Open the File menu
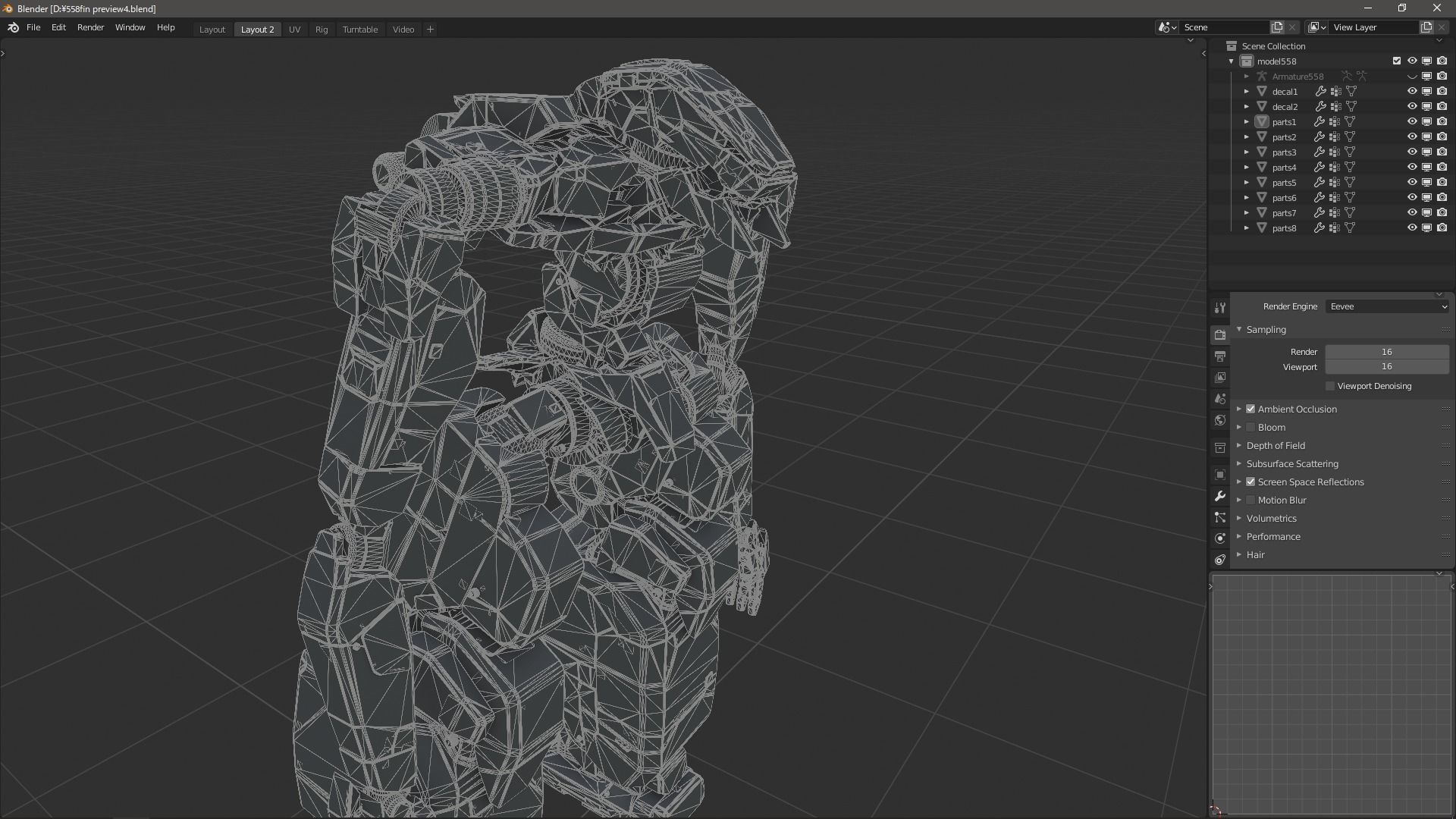Viewport: 1456px width, 819px height. [x=33, y=28]
